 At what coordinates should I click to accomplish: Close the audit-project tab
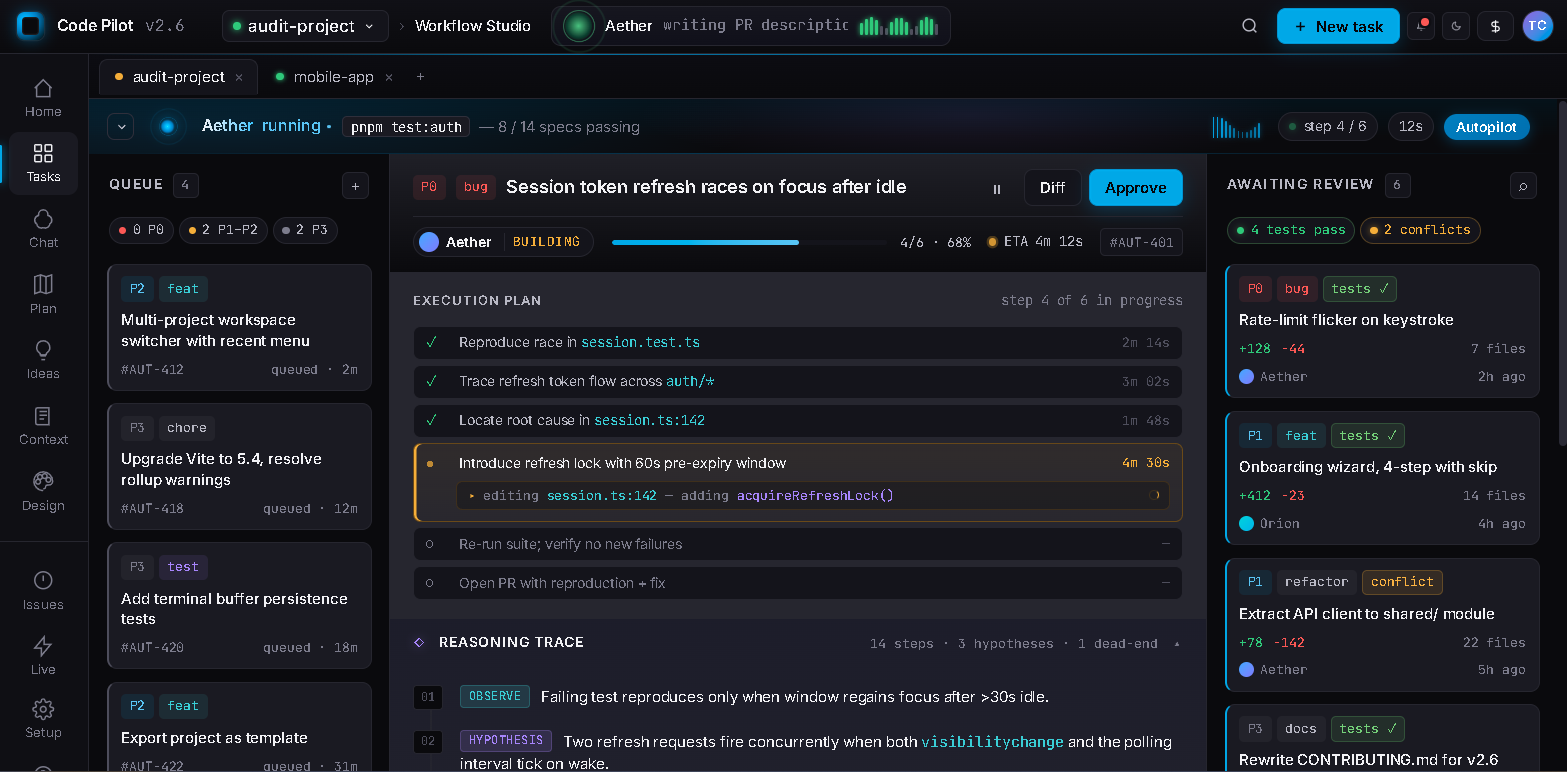239,77
